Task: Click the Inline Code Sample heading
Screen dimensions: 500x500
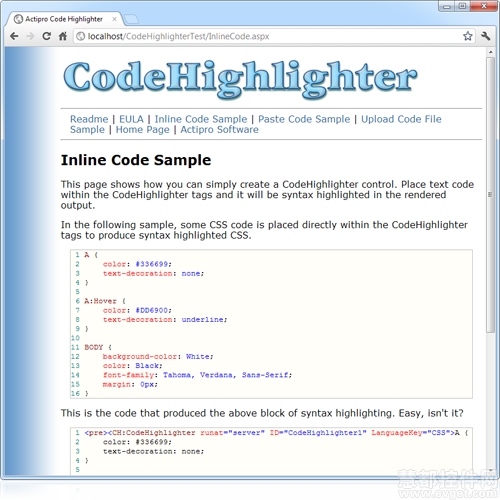Action: point(136,160)
